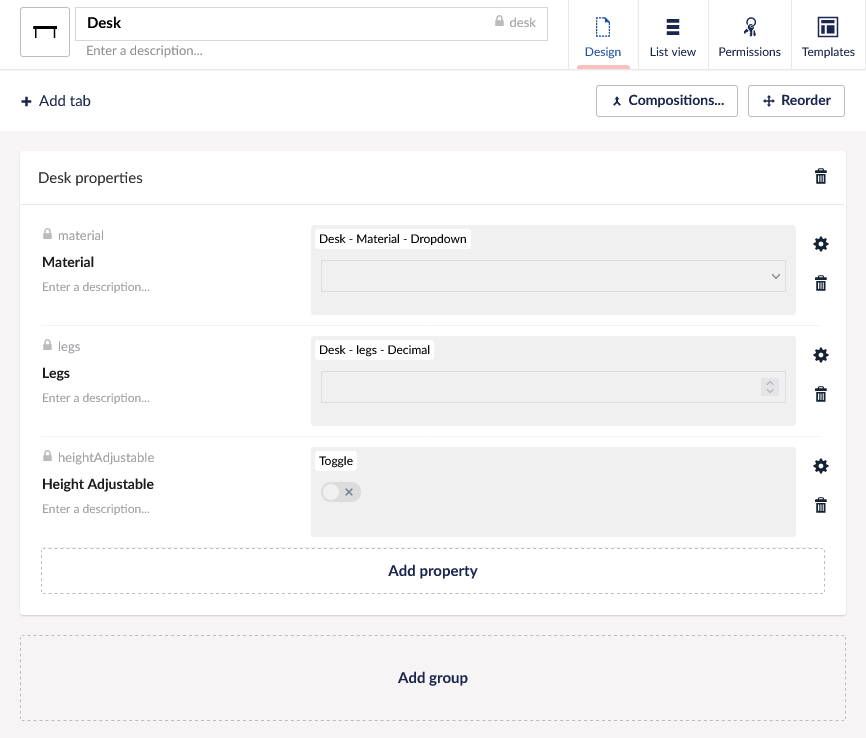Open the Permissions tab

(x=749, y=36)
